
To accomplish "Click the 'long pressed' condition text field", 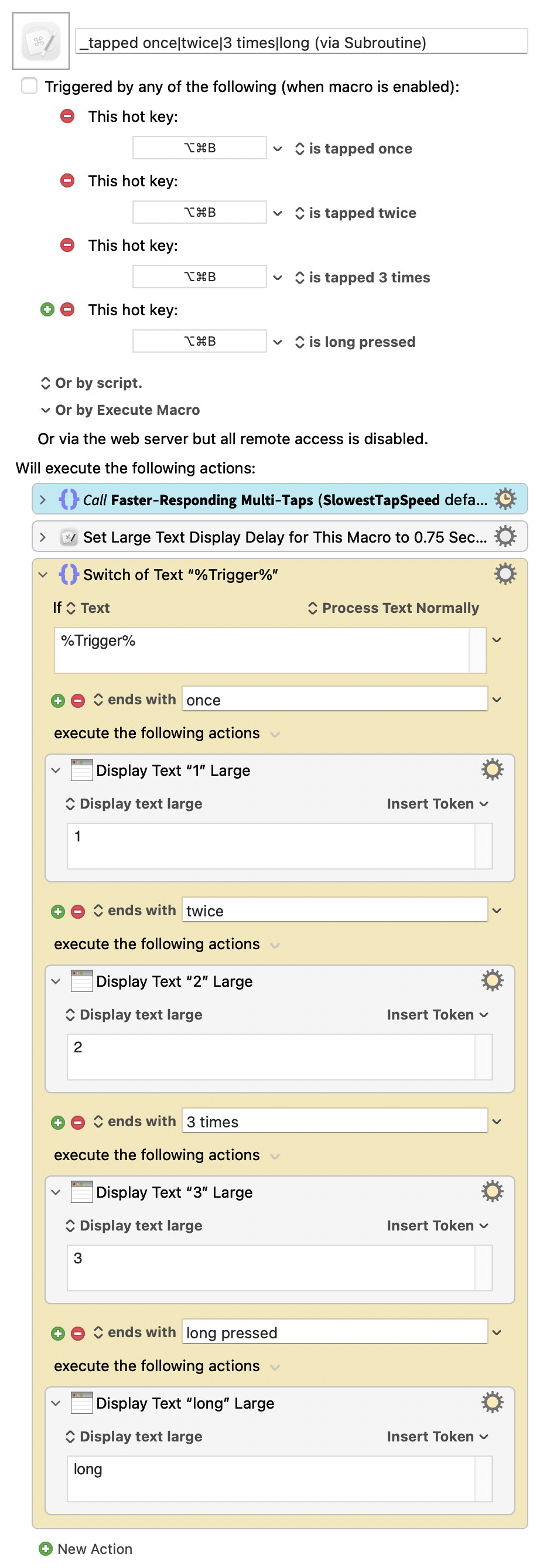I will 334,1332.
